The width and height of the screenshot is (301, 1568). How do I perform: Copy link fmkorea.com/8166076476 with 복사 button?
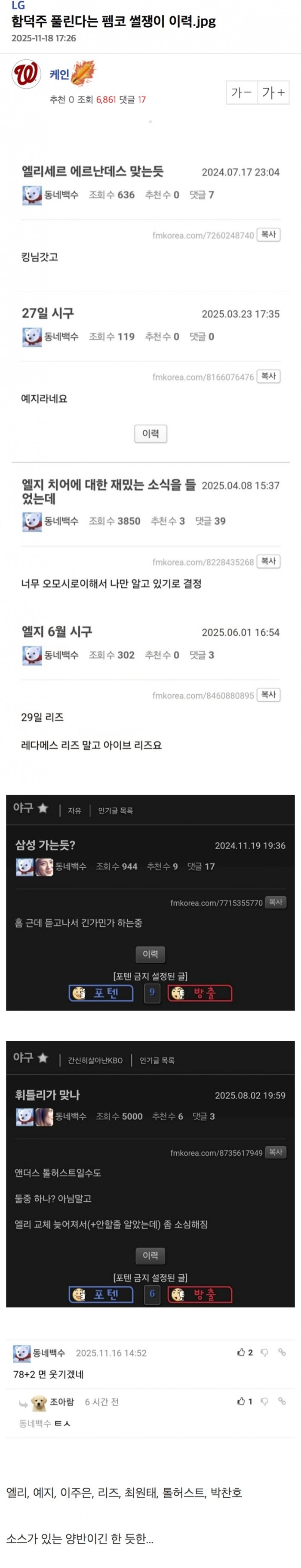coord(268,376)
